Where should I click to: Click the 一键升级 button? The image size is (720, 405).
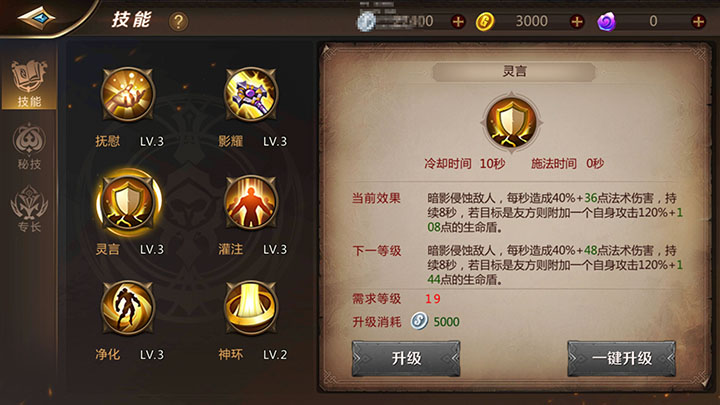(621, 358)
